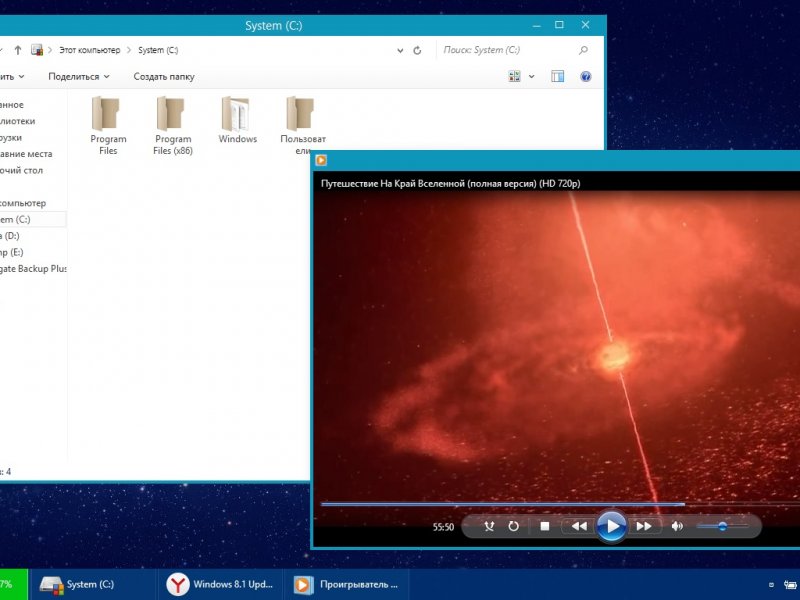
Task: Click the media player title bar icon
Action: click(x=321, y=160)
